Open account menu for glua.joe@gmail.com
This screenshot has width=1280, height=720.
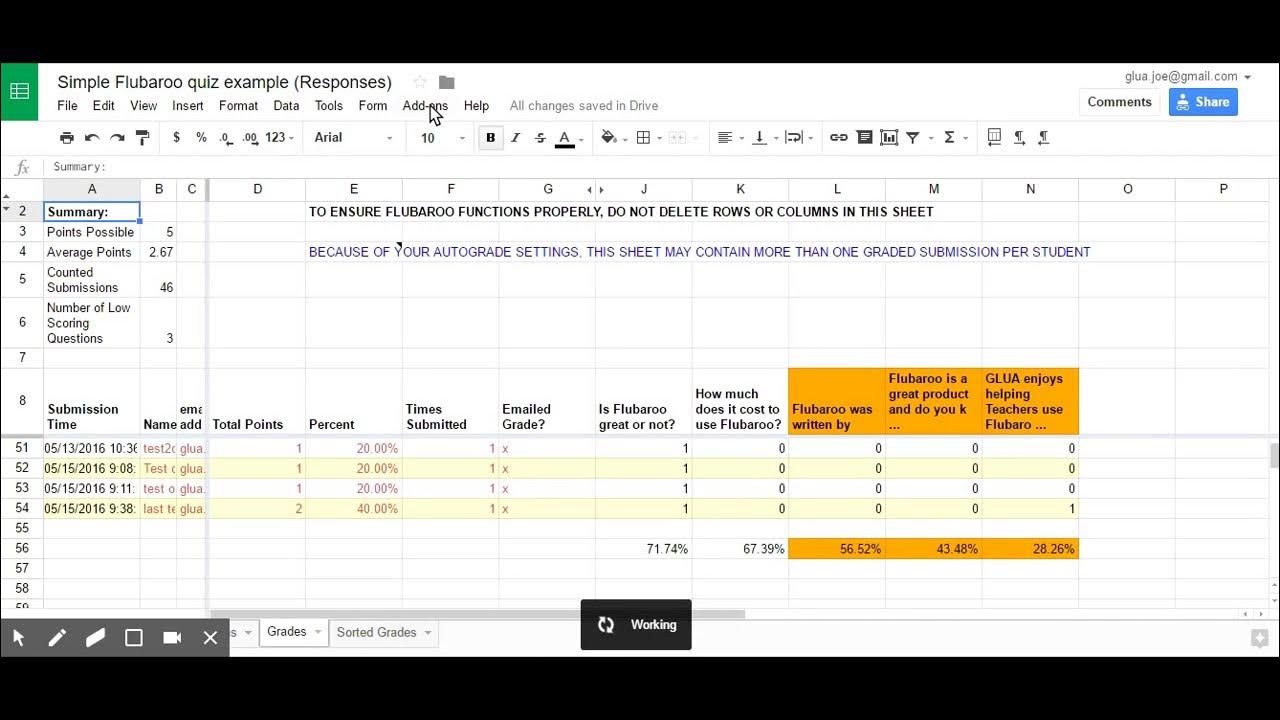point(1187,77)
